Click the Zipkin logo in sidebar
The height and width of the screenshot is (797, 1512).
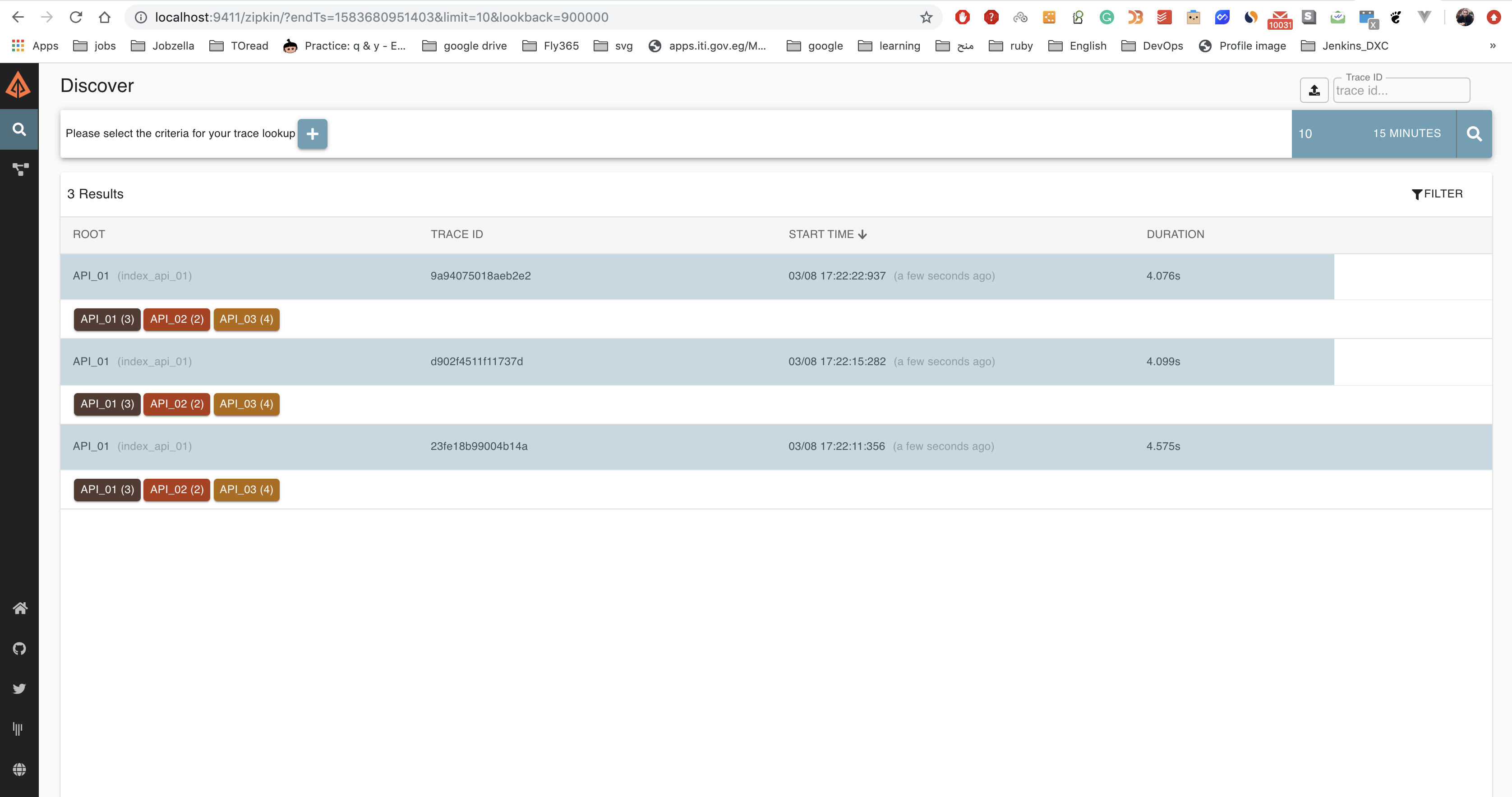(19, 86)
